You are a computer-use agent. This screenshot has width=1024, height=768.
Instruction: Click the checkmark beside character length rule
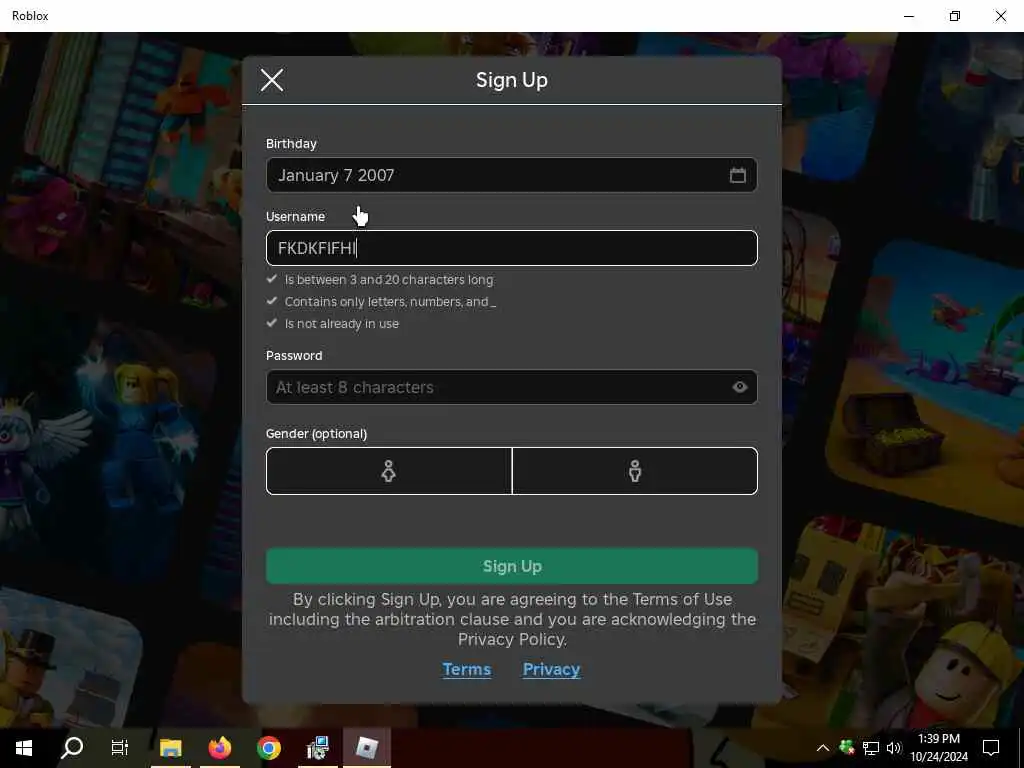tap(272, 279)
